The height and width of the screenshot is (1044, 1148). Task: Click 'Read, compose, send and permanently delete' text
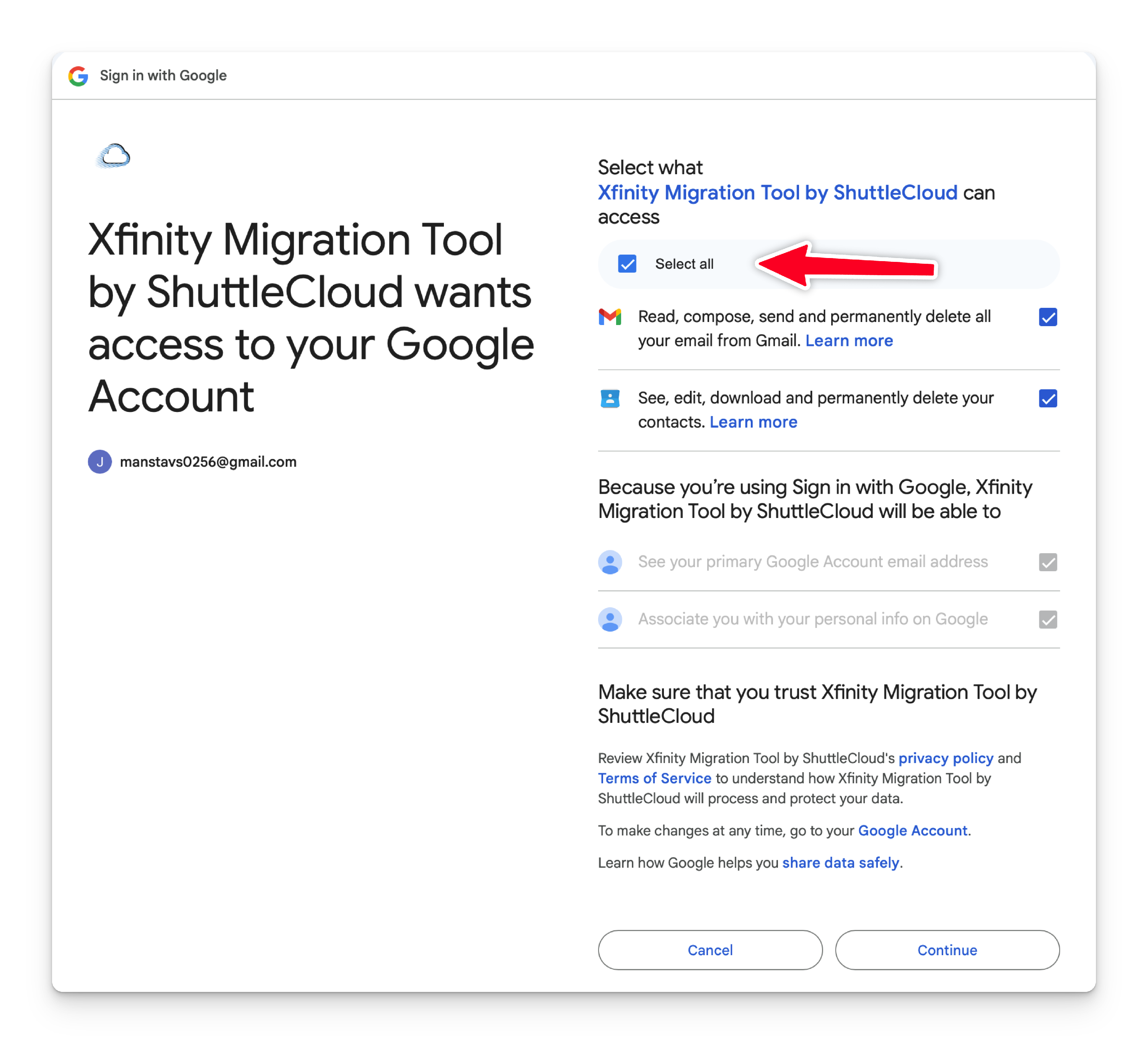(x=814, y=328)
